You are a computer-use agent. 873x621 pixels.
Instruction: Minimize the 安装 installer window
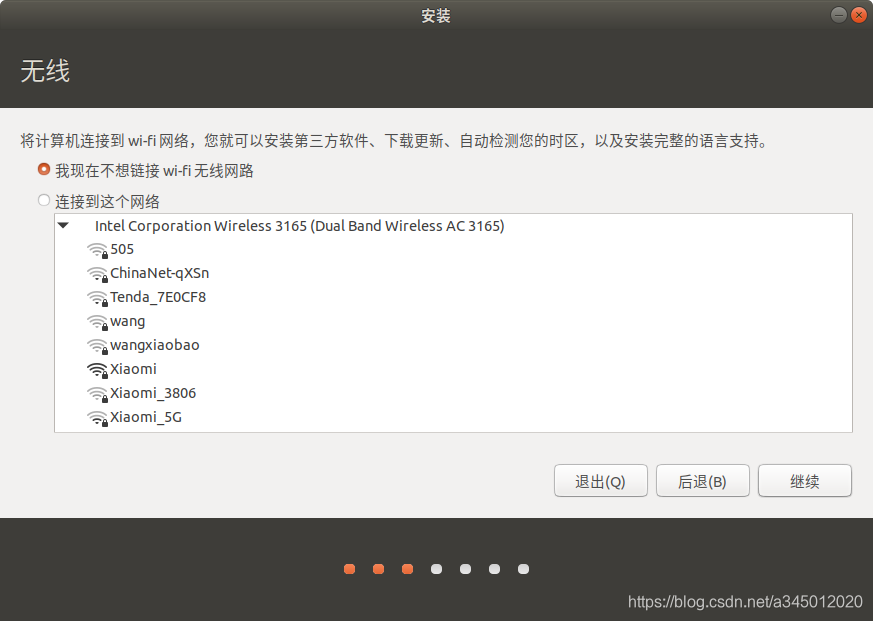(x=838, y=15)
